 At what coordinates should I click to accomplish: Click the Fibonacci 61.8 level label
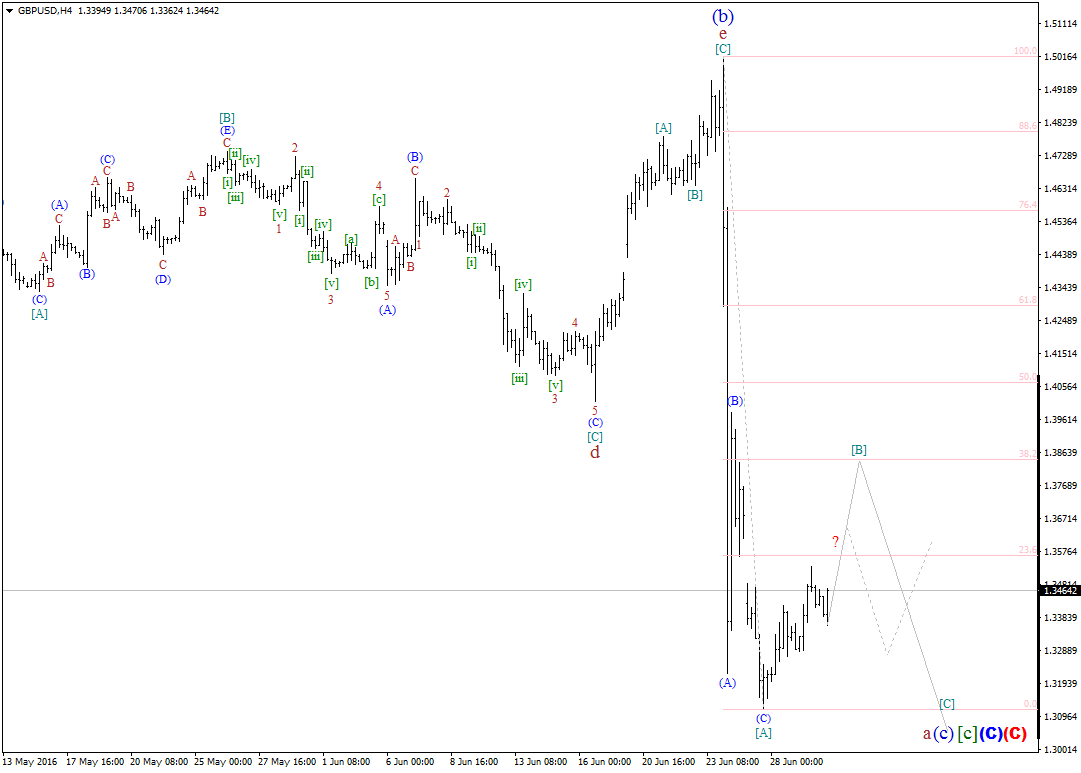1026,299
